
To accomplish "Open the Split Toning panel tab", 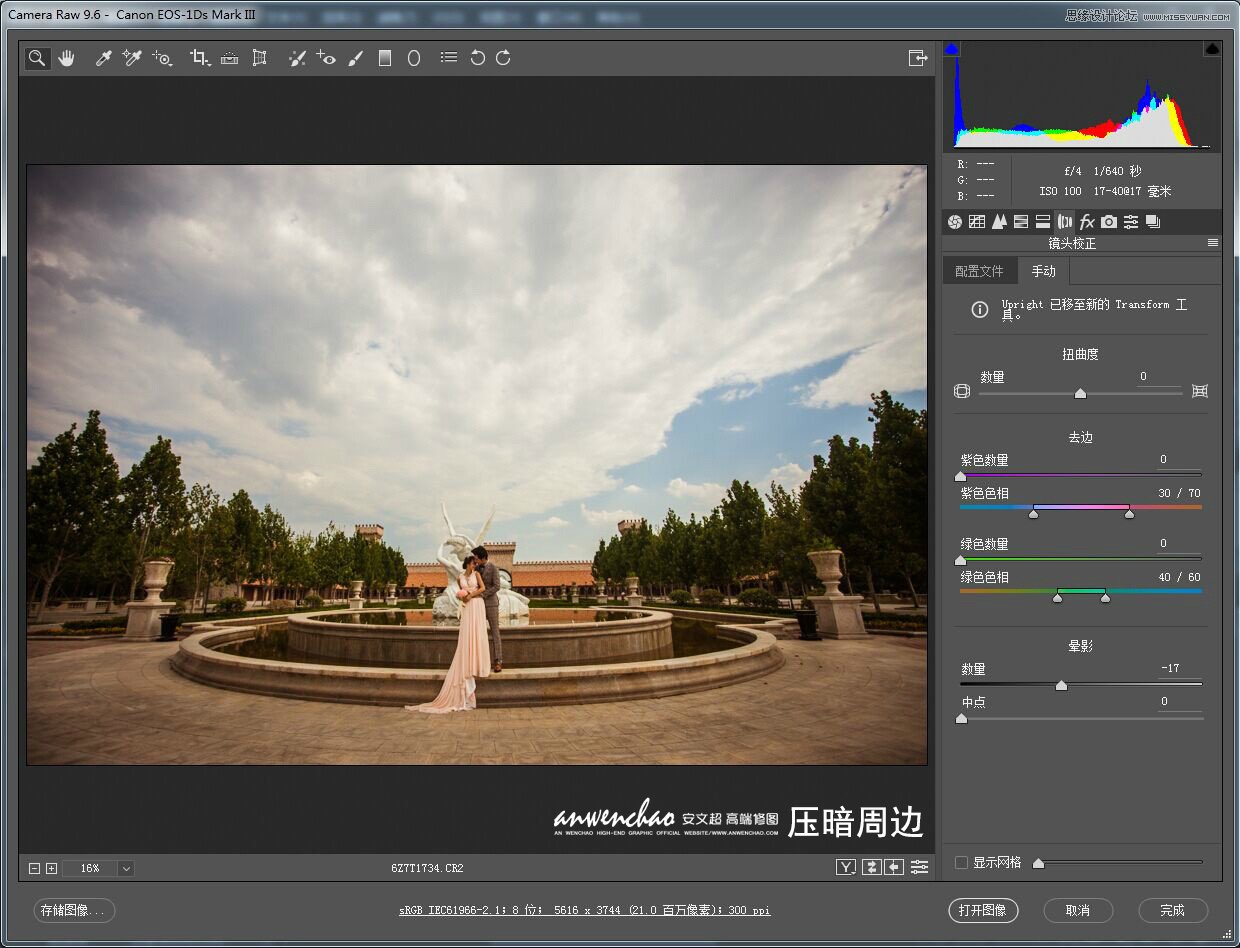I will (x=1043, y=222).
